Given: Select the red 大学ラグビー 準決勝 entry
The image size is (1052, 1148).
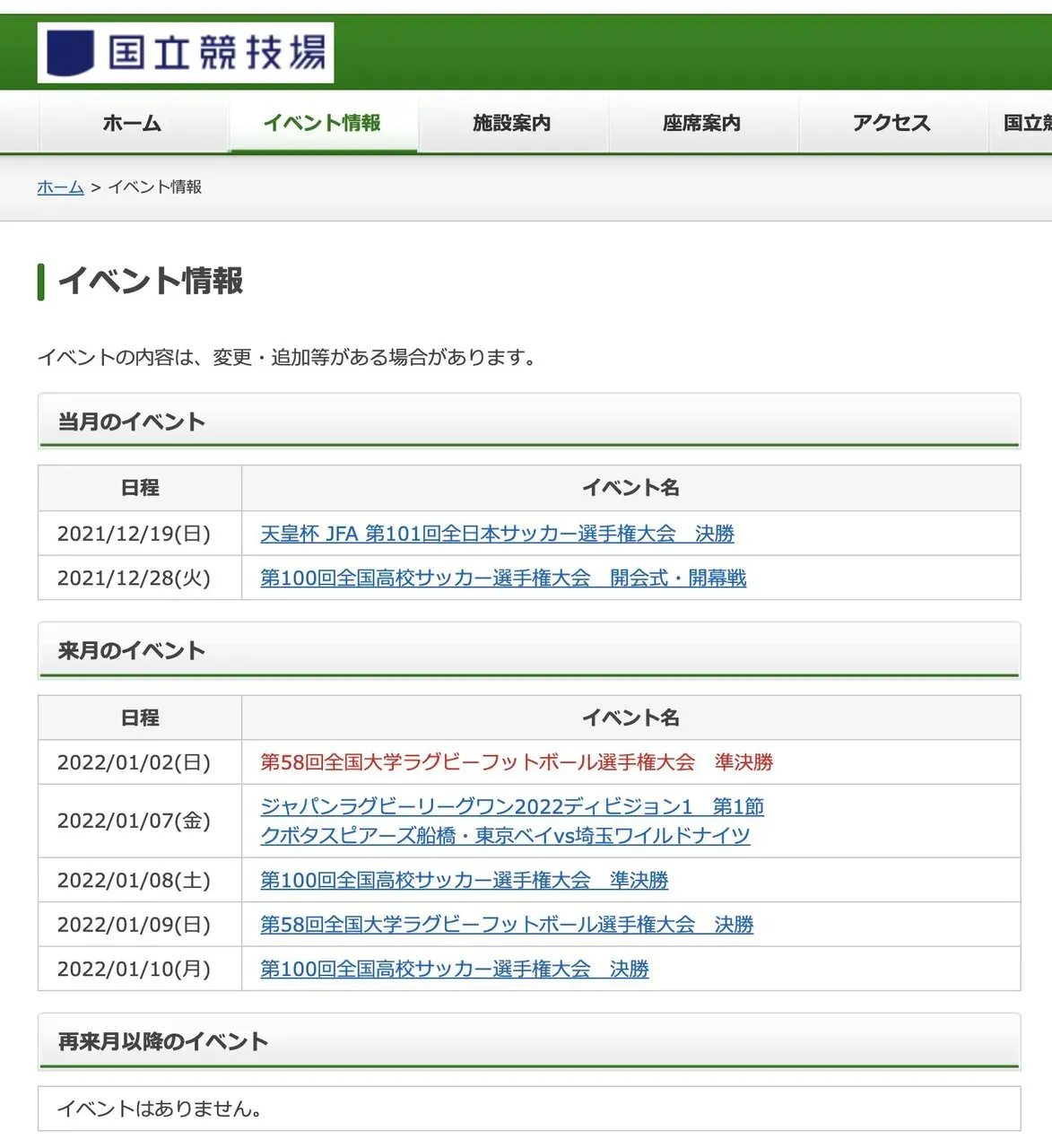Looking at the screenshot, I should click(518, 762).
